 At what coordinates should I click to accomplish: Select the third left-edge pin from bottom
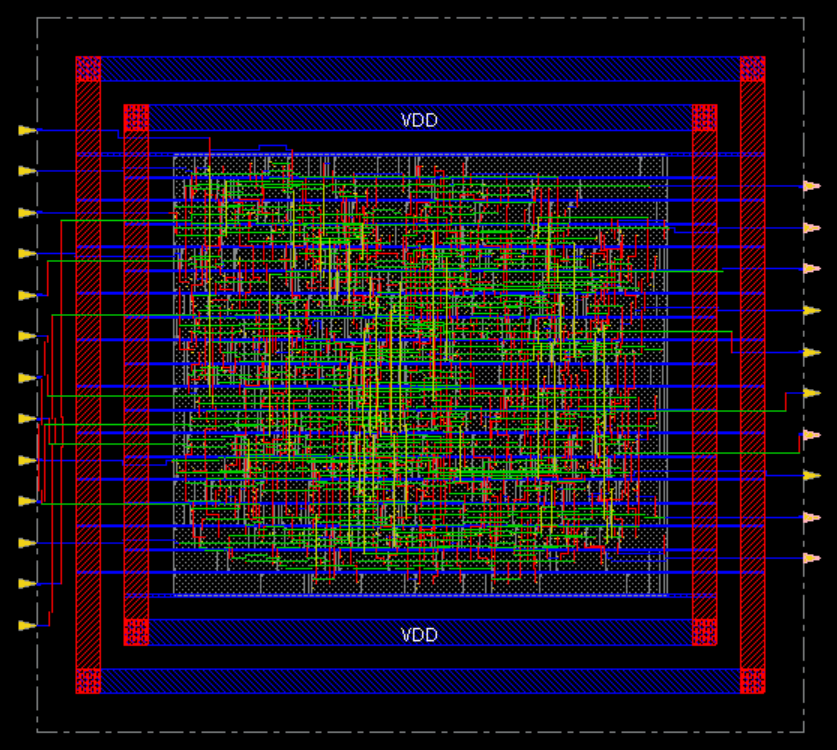(x=27, y=543)
